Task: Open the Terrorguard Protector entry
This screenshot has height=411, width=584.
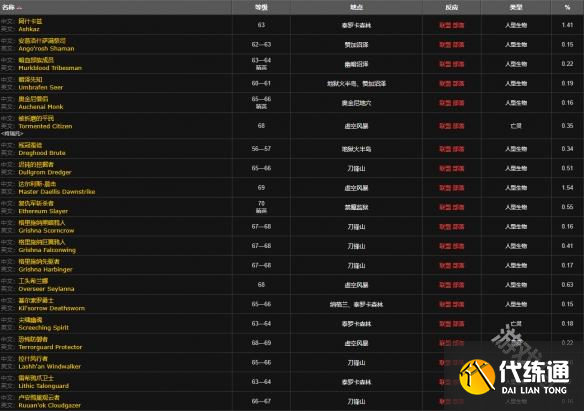Action: tap(50, 347)
